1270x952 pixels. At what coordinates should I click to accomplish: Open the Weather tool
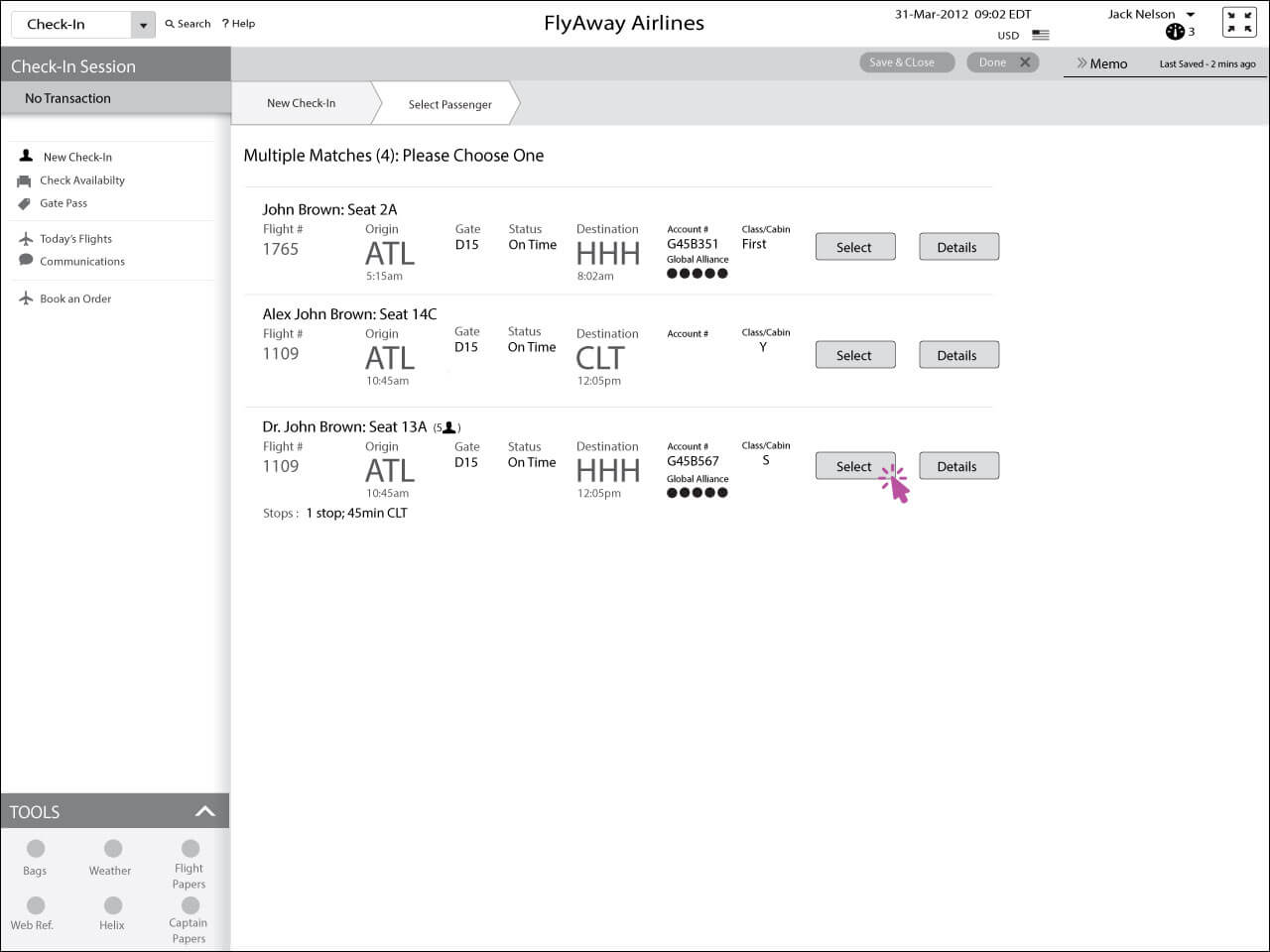click(113, 849)
